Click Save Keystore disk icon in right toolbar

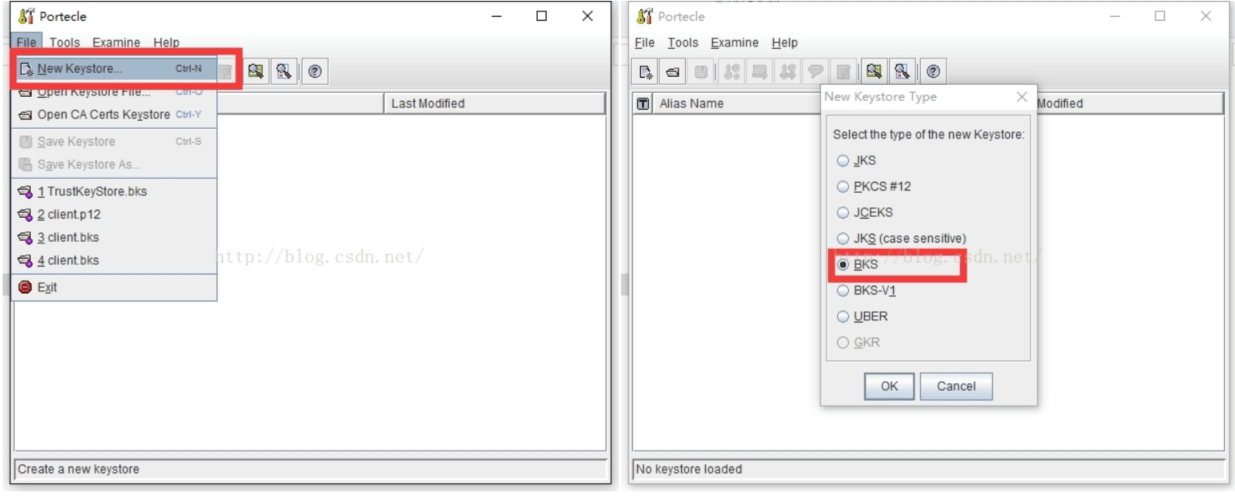click(699, 71)
